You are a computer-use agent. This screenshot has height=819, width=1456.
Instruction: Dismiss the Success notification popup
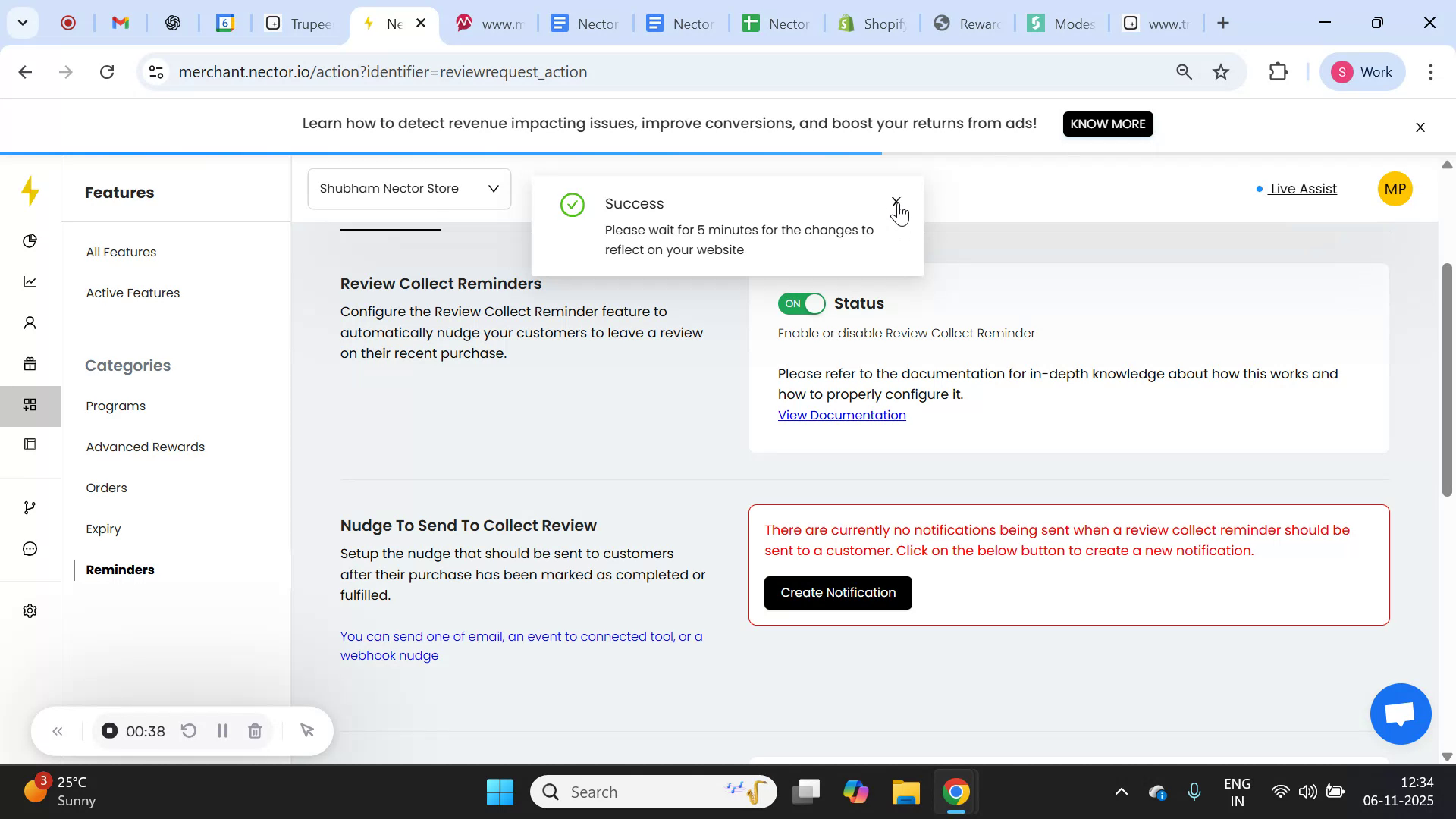click(x=896, y=203)
